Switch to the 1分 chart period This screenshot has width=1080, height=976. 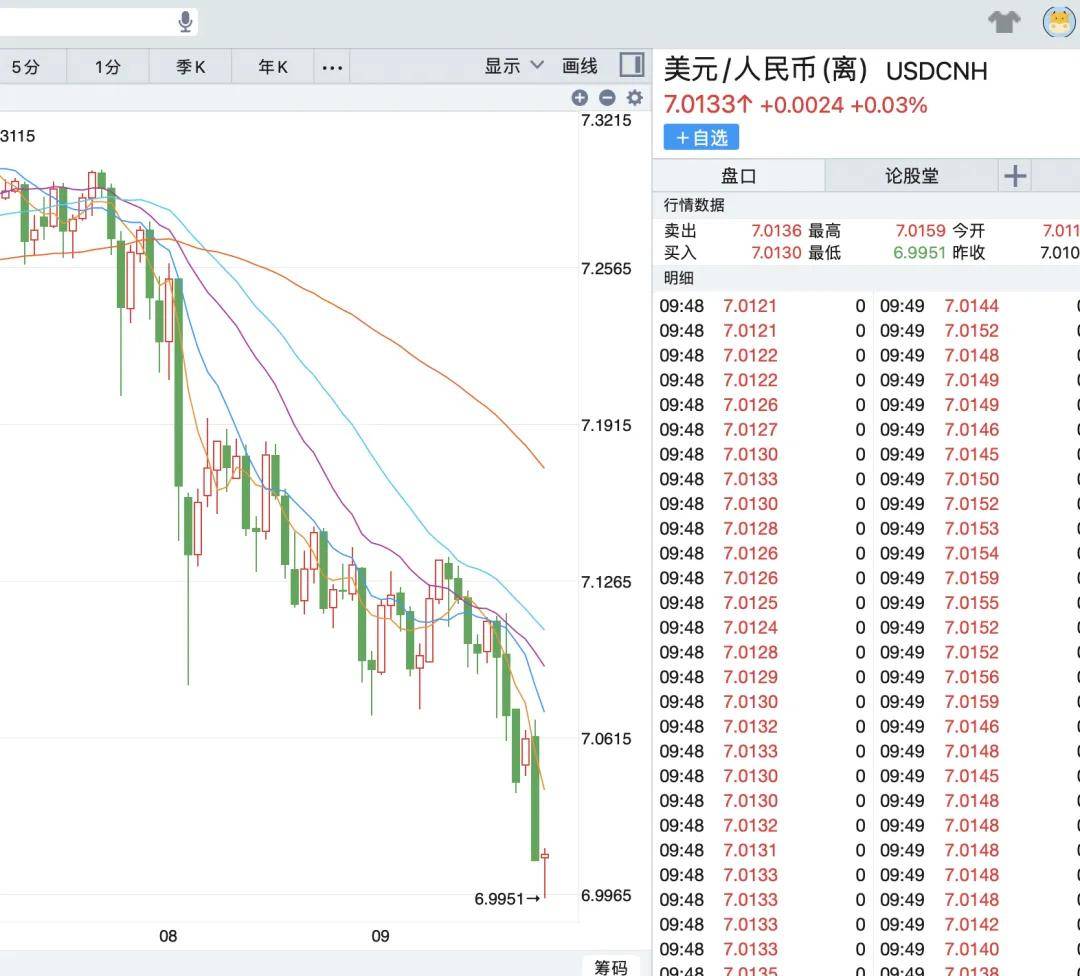click(x=107, y=67)
